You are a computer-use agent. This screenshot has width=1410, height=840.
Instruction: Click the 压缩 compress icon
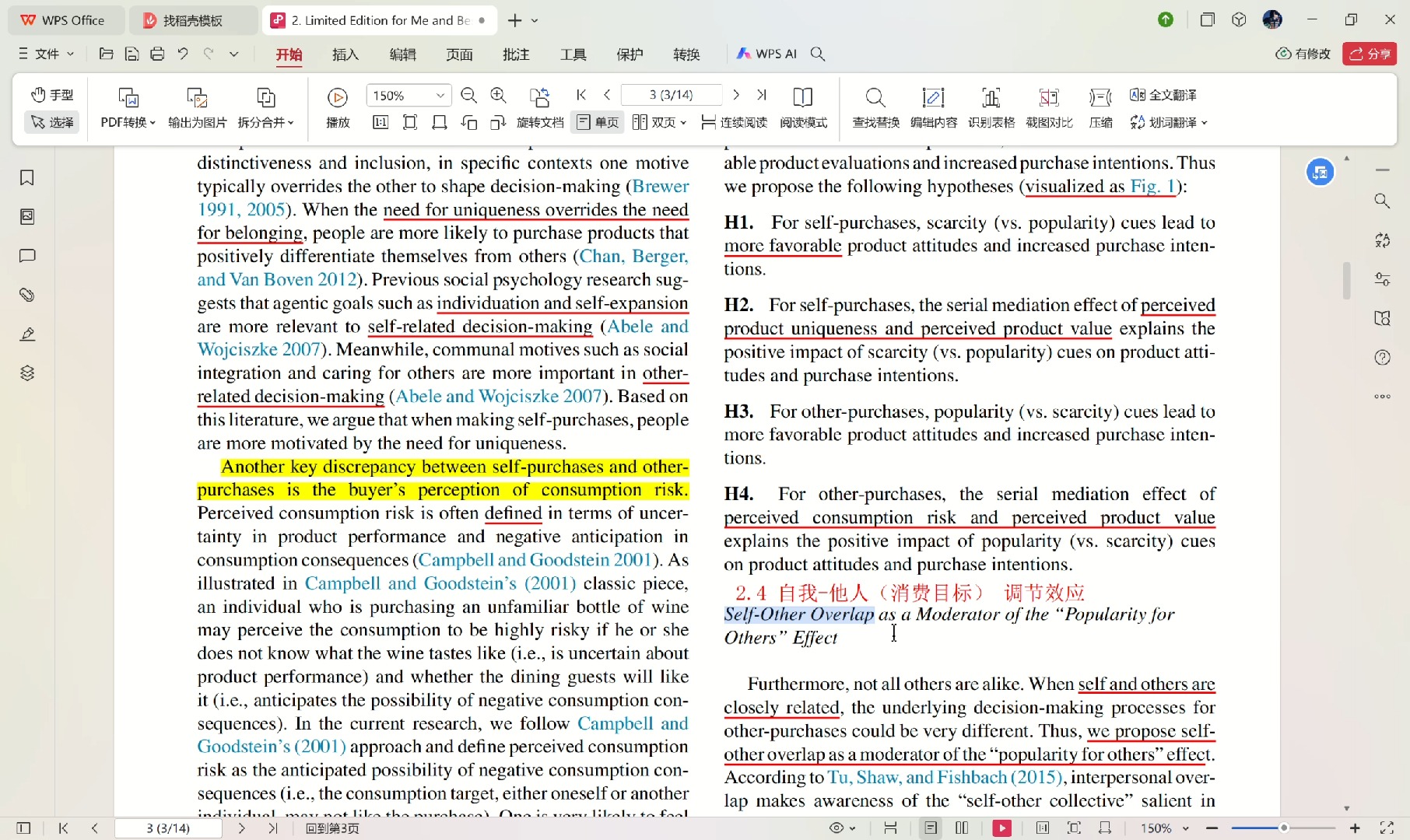coord(1100,97)
